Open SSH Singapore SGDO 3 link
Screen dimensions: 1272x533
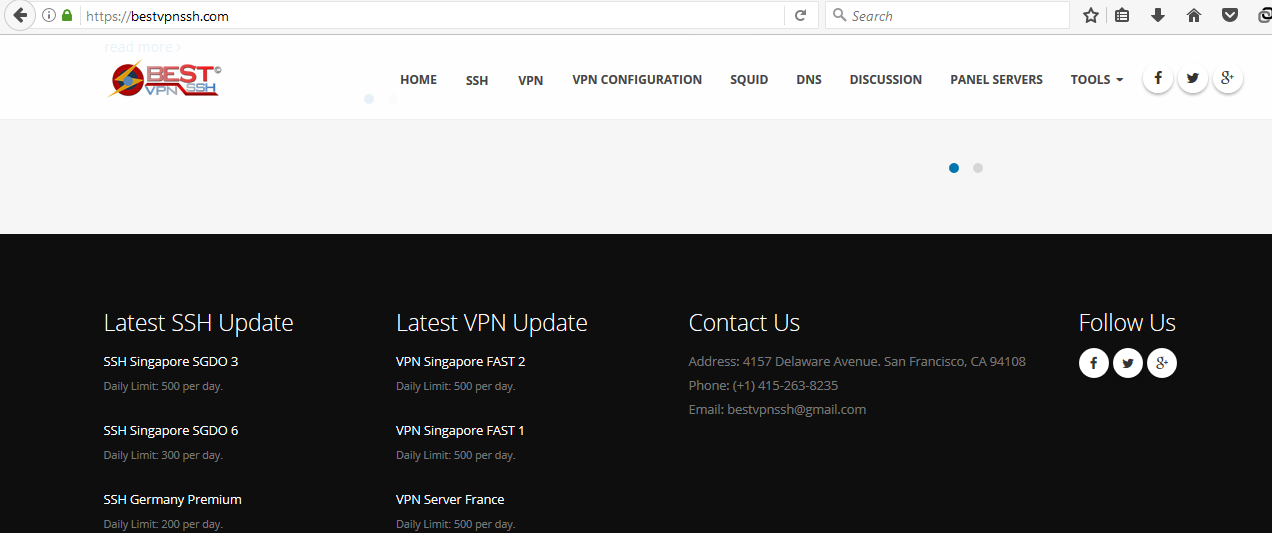point(171,361)
